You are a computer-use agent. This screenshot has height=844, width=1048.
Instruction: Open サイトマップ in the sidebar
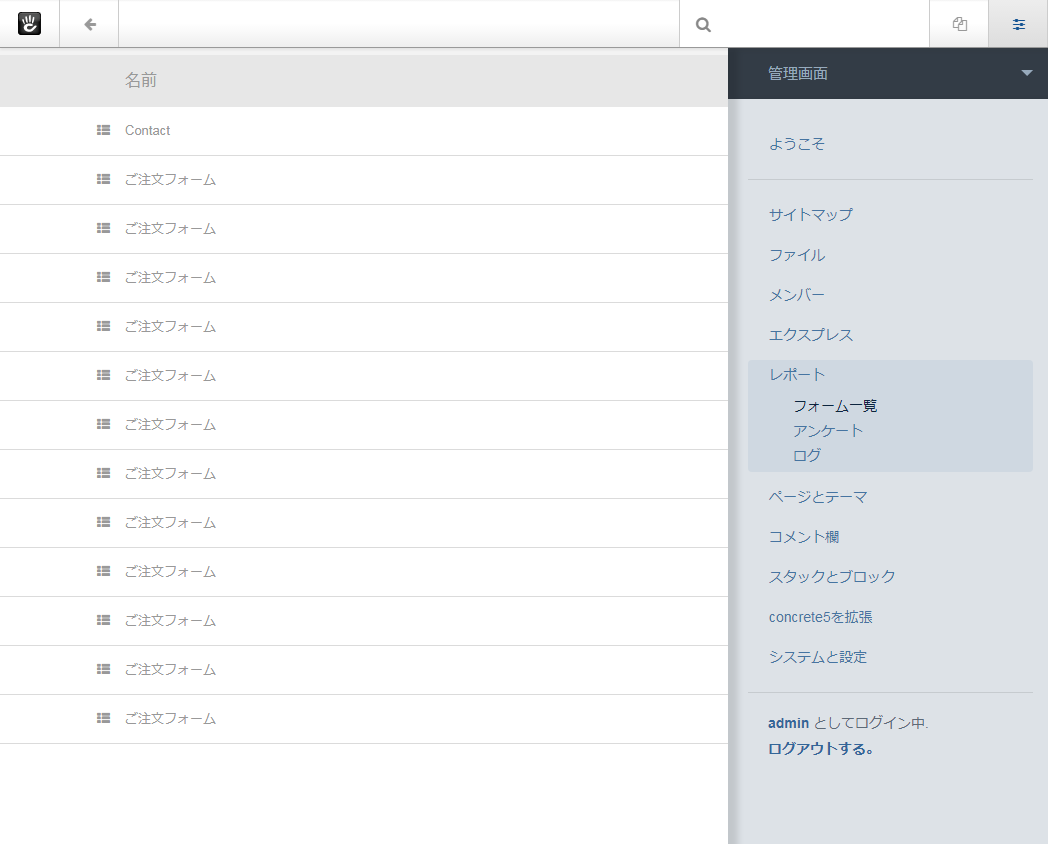coord(811,215)
